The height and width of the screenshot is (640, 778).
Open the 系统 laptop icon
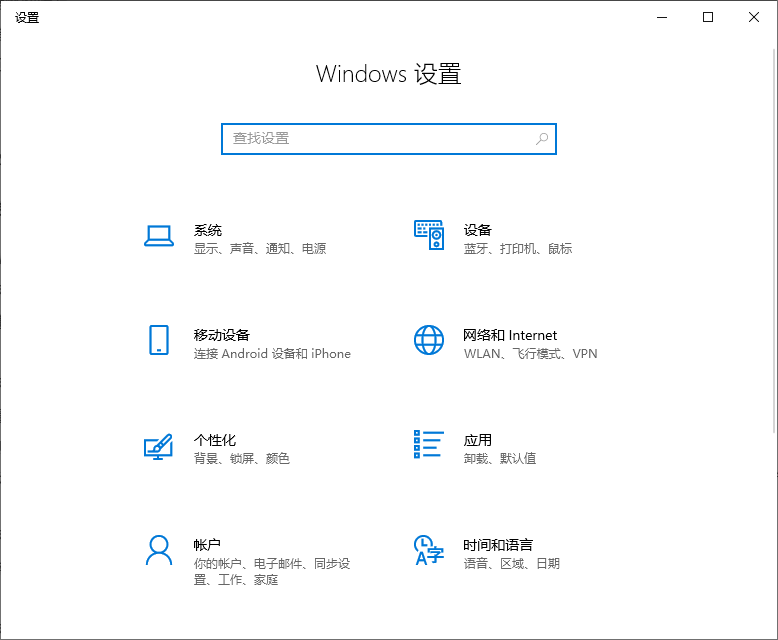click(x=159, y=236)
